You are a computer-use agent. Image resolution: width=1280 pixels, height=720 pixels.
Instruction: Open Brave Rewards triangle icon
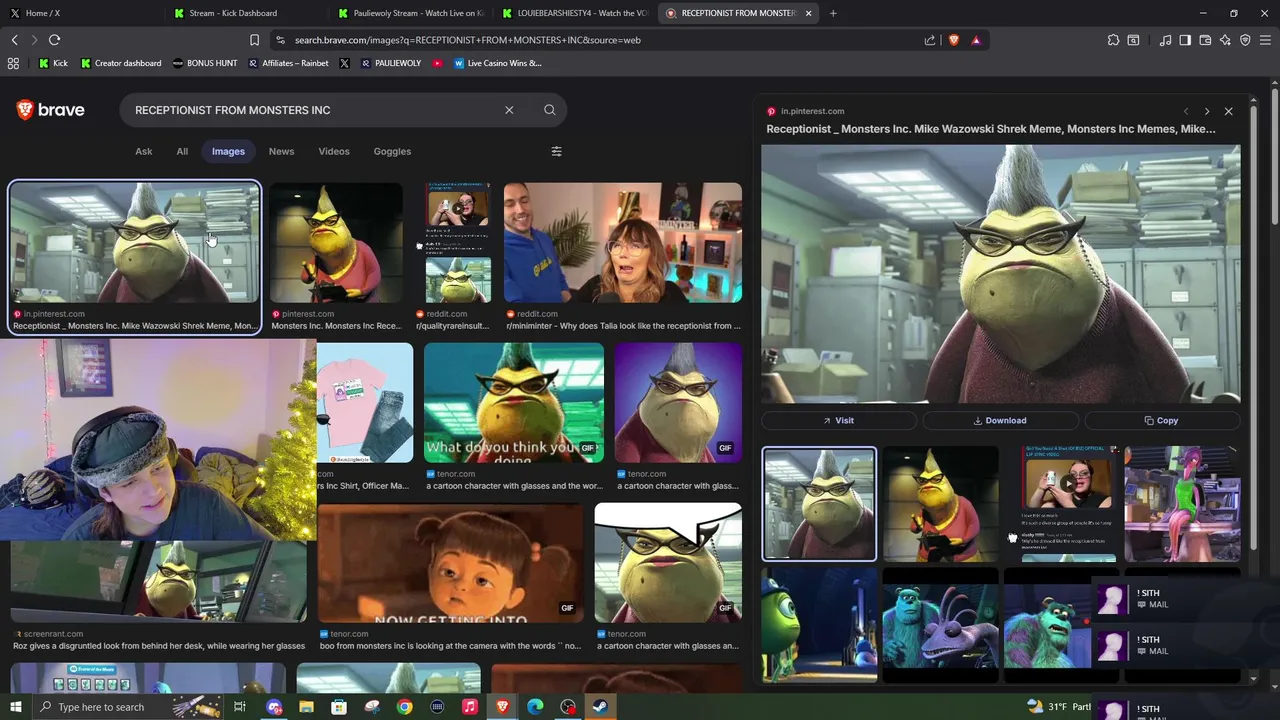click(x=976, y=40)
